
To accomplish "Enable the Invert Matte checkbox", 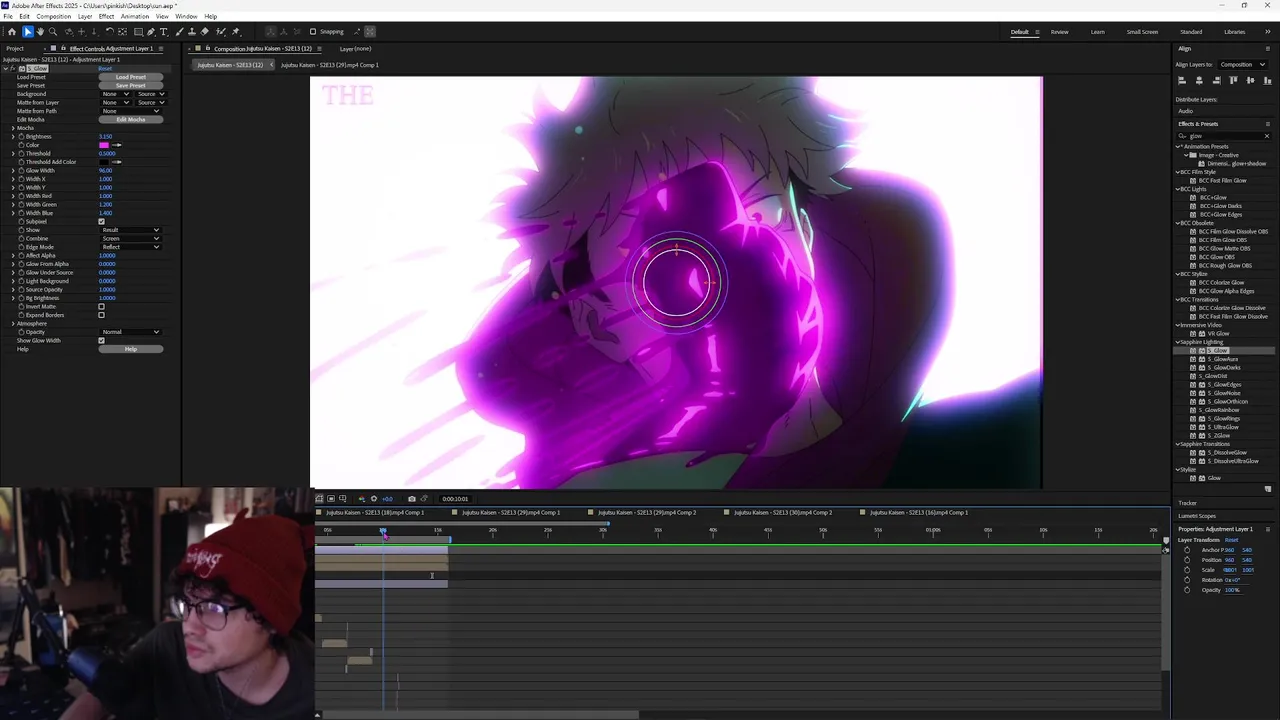I will click(101, 307).
